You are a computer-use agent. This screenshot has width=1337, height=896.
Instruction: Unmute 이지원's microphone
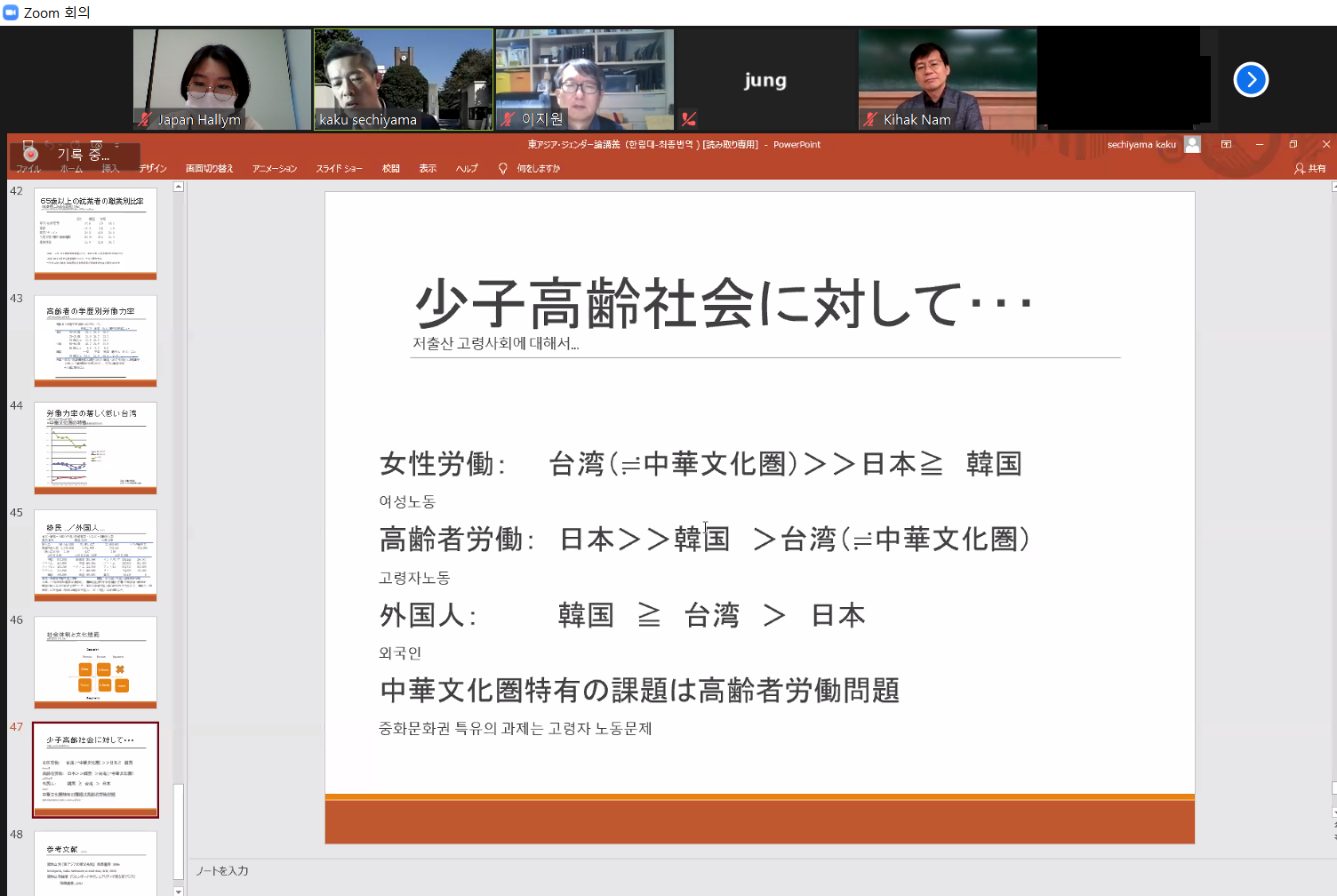point(506,118)
